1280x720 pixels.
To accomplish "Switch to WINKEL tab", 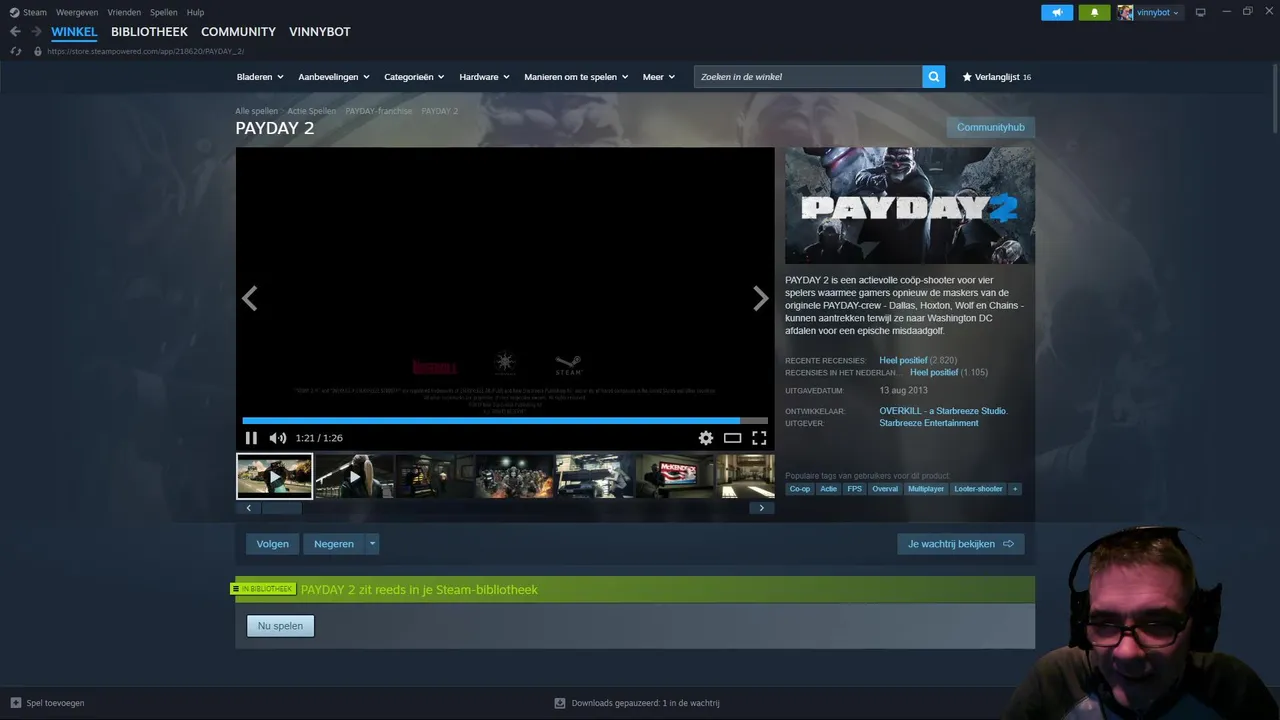I will point(74,32).
